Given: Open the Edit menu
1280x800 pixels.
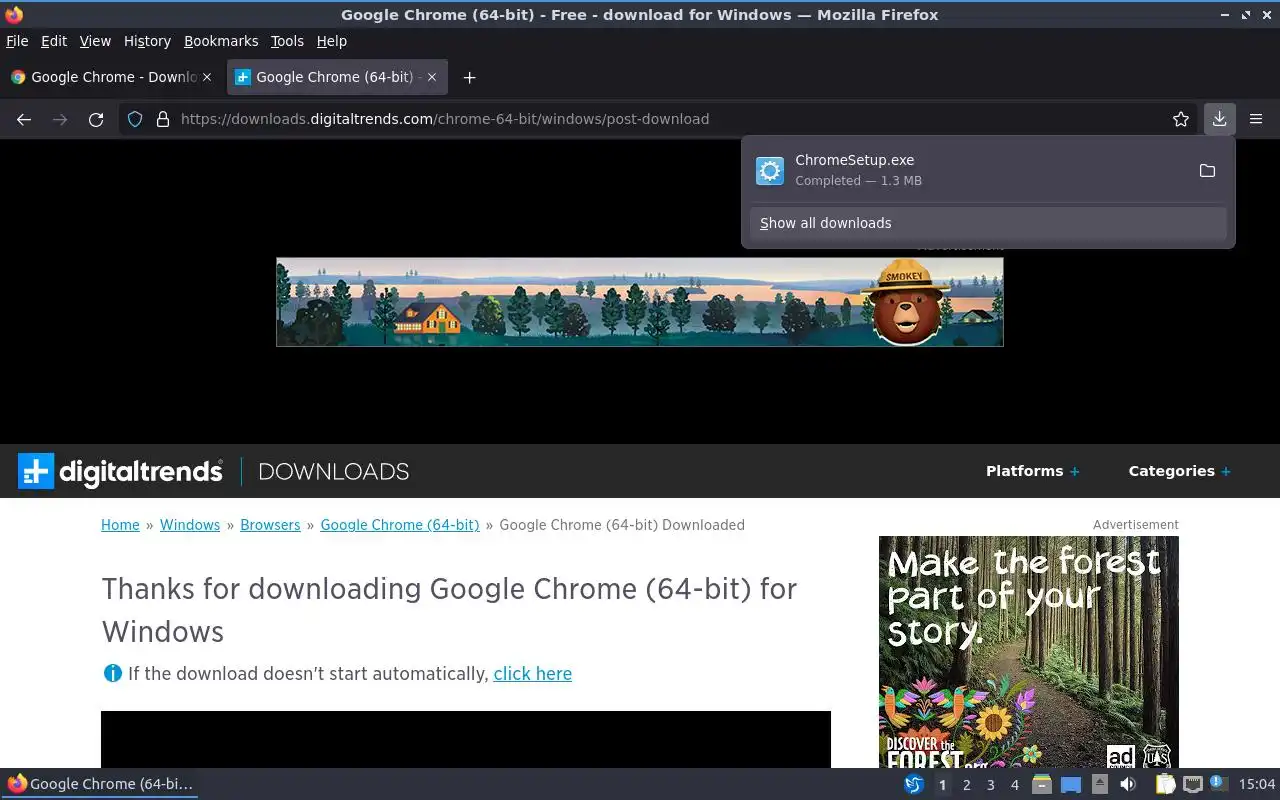Looking at the screenshot, I should [x=54, y=41].
